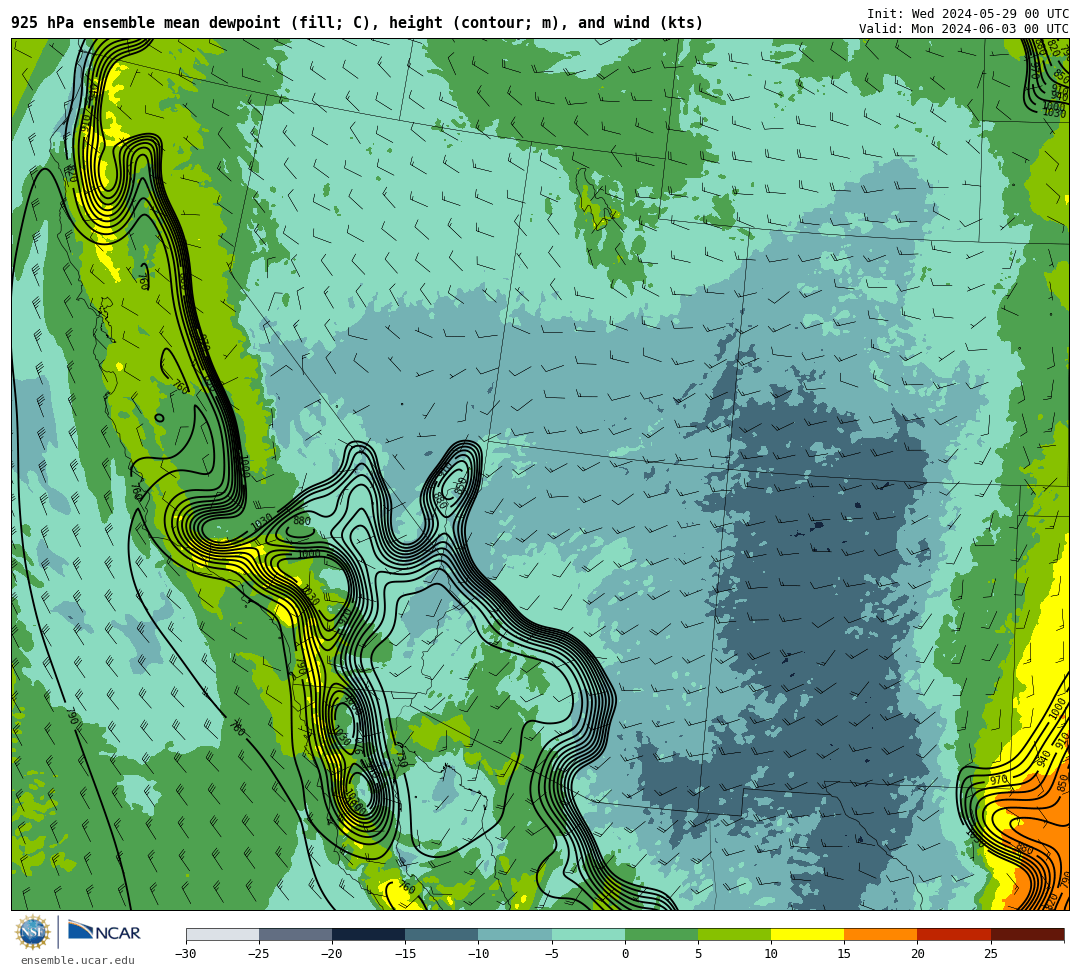Screen dimensions: 1080x973
Task: Pick the 10 to 15 yellow swatch
Action: click(x=807, y=934)
